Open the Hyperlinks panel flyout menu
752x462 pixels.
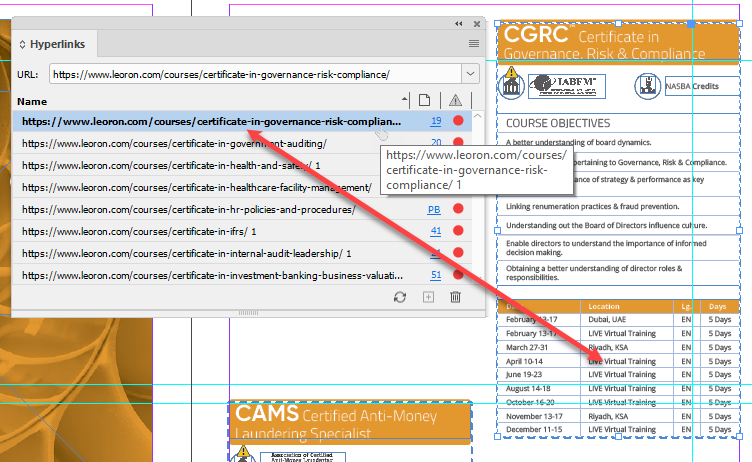click(474, 44)
